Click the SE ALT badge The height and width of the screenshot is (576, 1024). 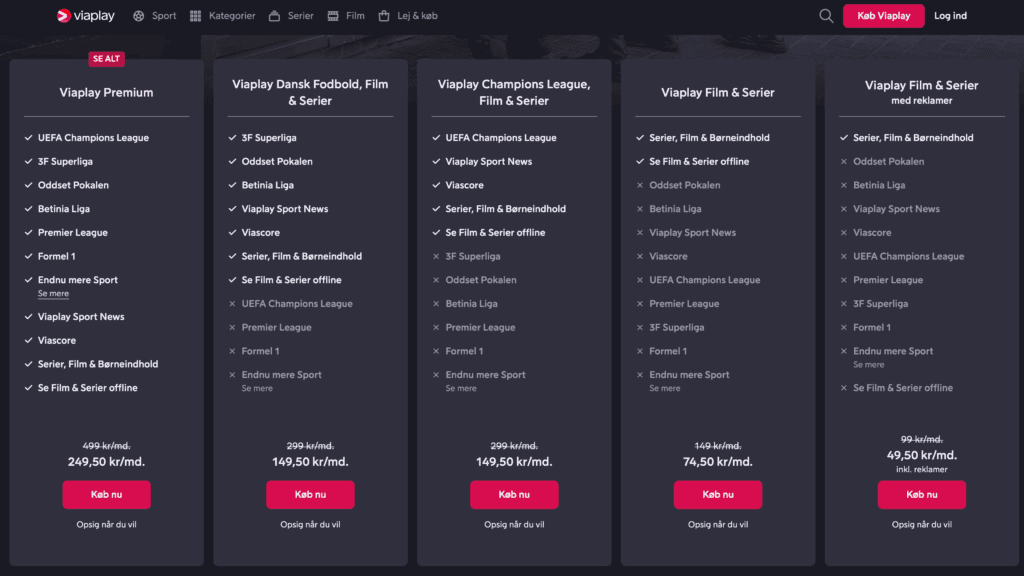pyautogui.click(x=106, y=59)
